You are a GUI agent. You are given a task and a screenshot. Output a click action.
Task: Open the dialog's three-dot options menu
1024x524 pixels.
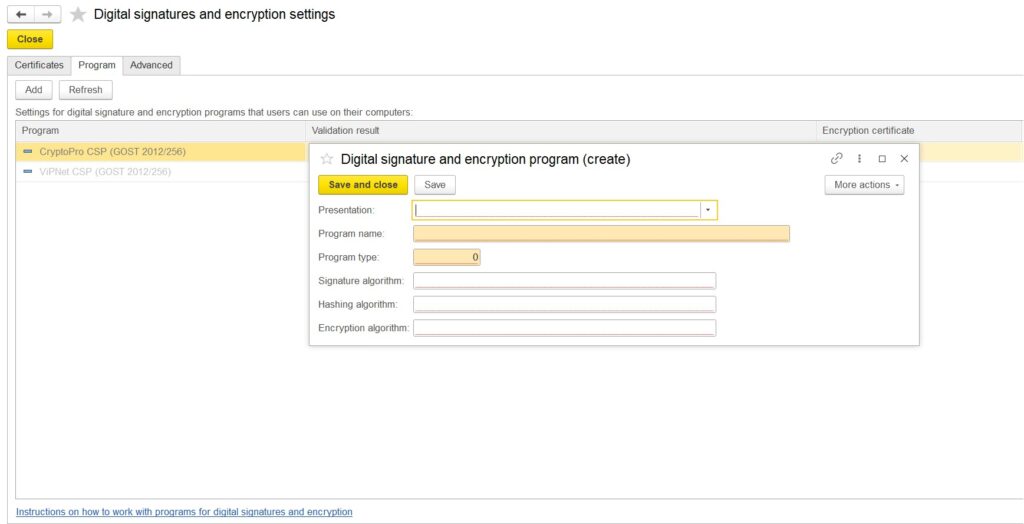click(x=859, y=159)
